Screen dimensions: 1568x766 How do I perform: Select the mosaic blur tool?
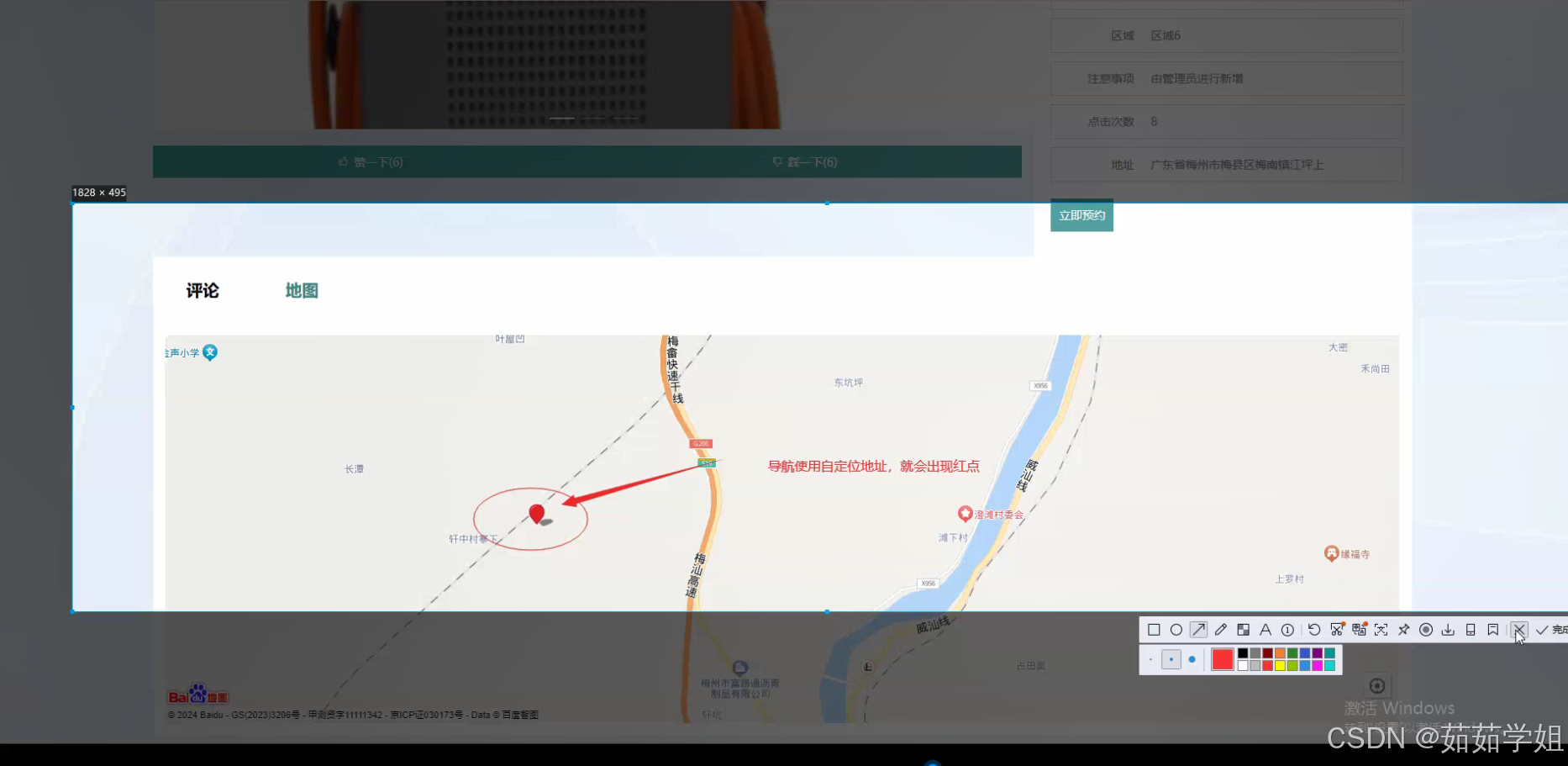pyautogui.click(x=1244, y=630)
